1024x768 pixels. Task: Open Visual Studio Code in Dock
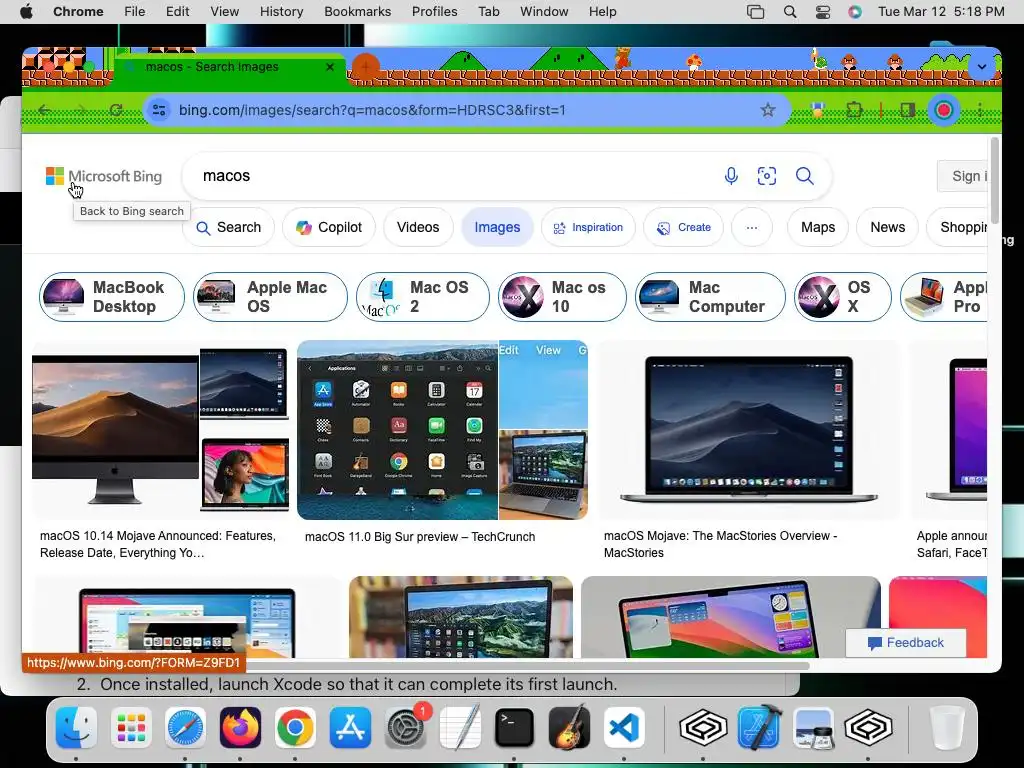click(x=624, y=728)
